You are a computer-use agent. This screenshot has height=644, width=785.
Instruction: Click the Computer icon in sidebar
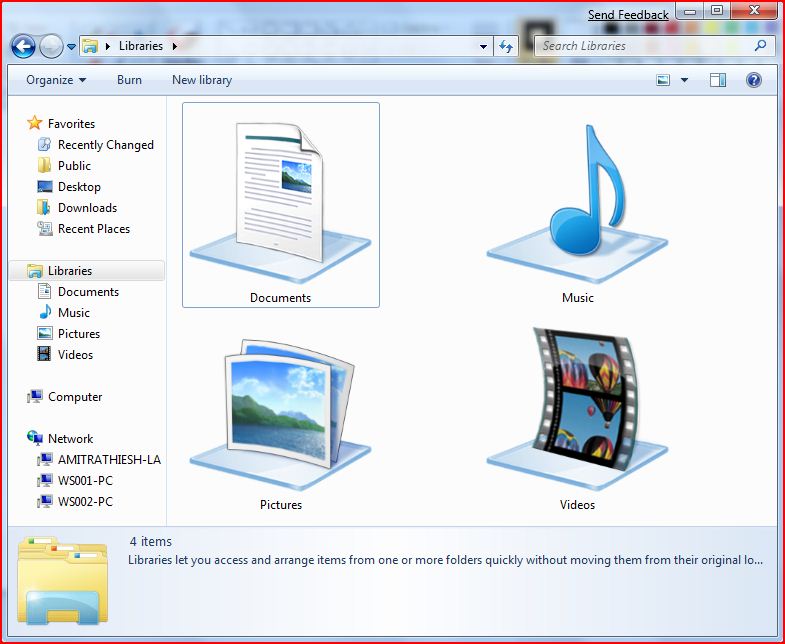(x=35, y=396)
